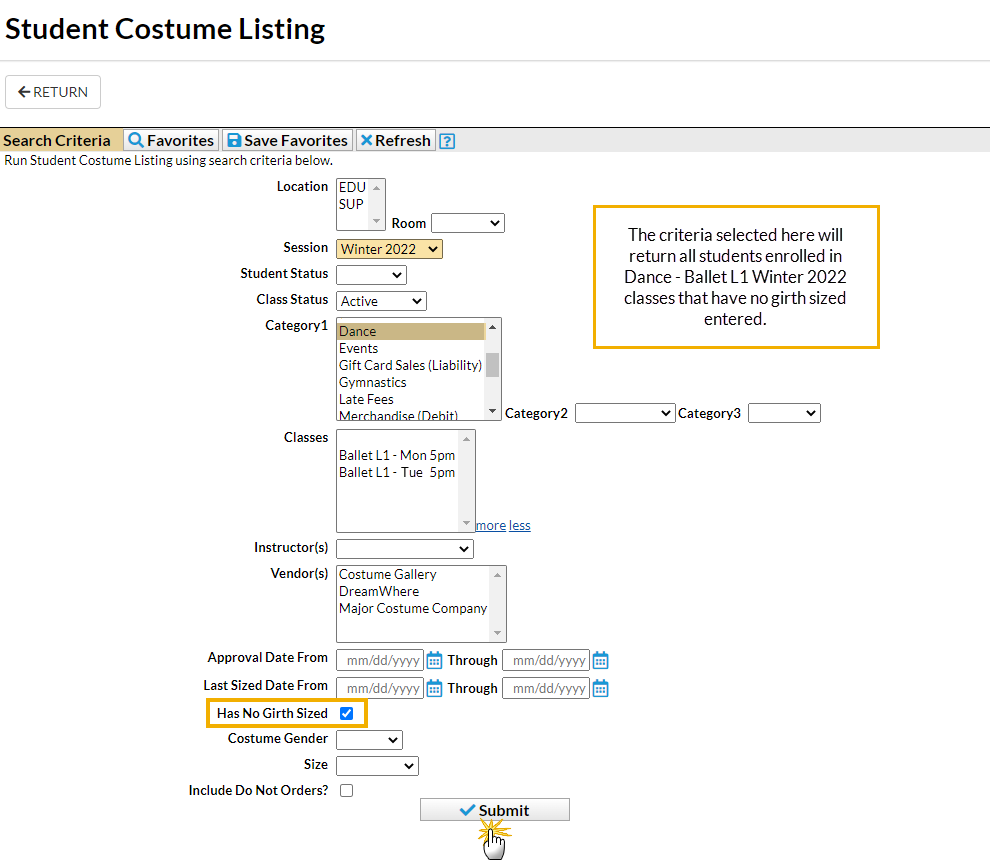990x864 pixels.
Task: Expand the Class Status dropdown
Action: [x=381, y=300]
